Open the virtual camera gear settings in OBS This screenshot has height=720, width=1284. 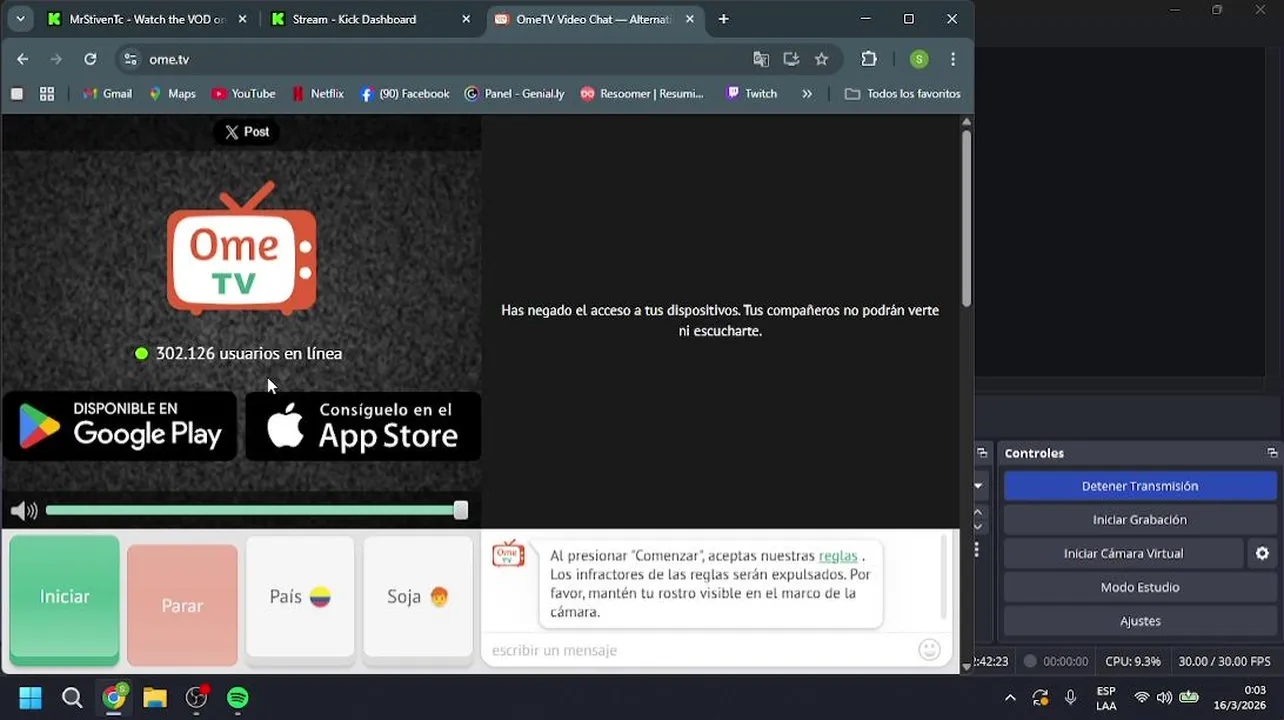(1262, 553)
